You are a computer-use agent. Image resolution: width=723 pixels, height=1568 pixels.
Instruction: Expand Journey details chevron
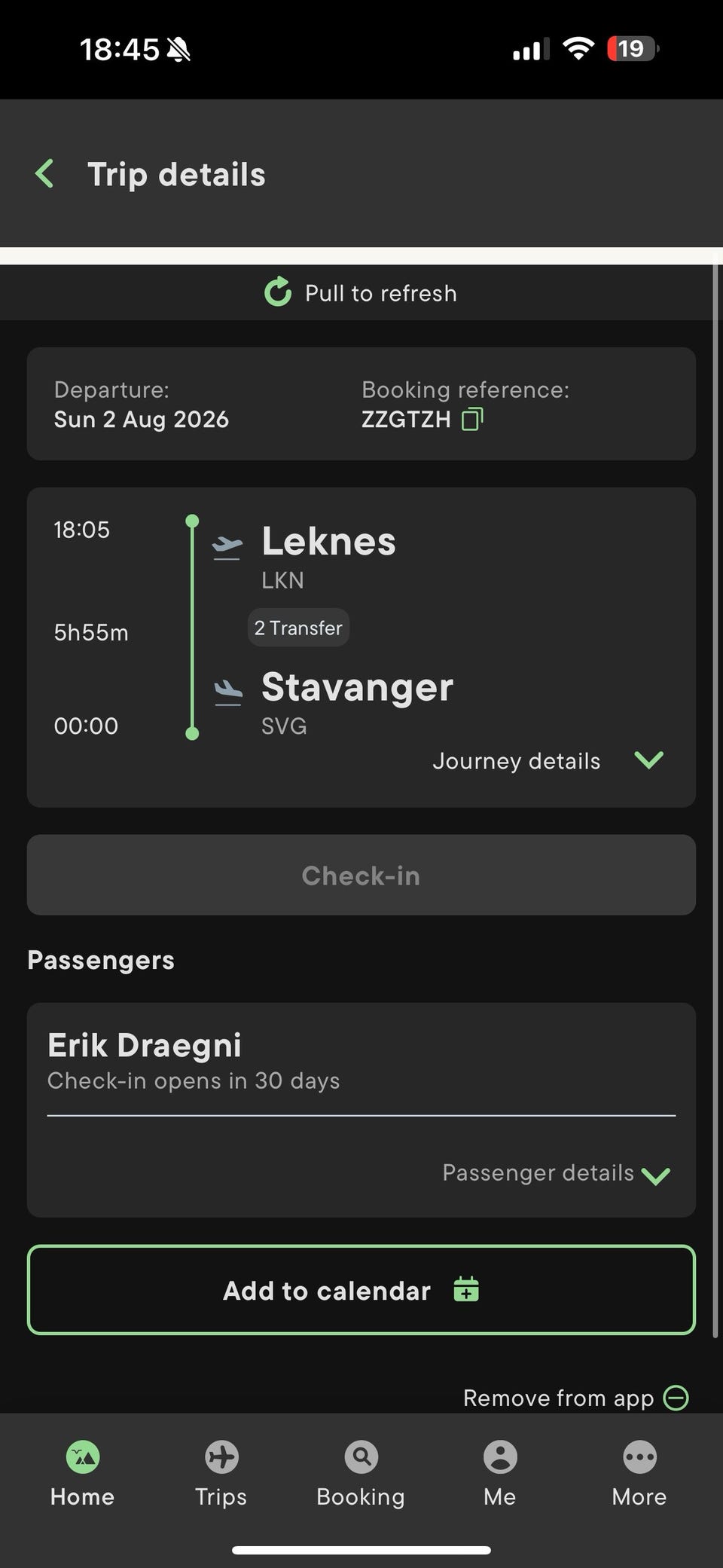coord(649,760)
